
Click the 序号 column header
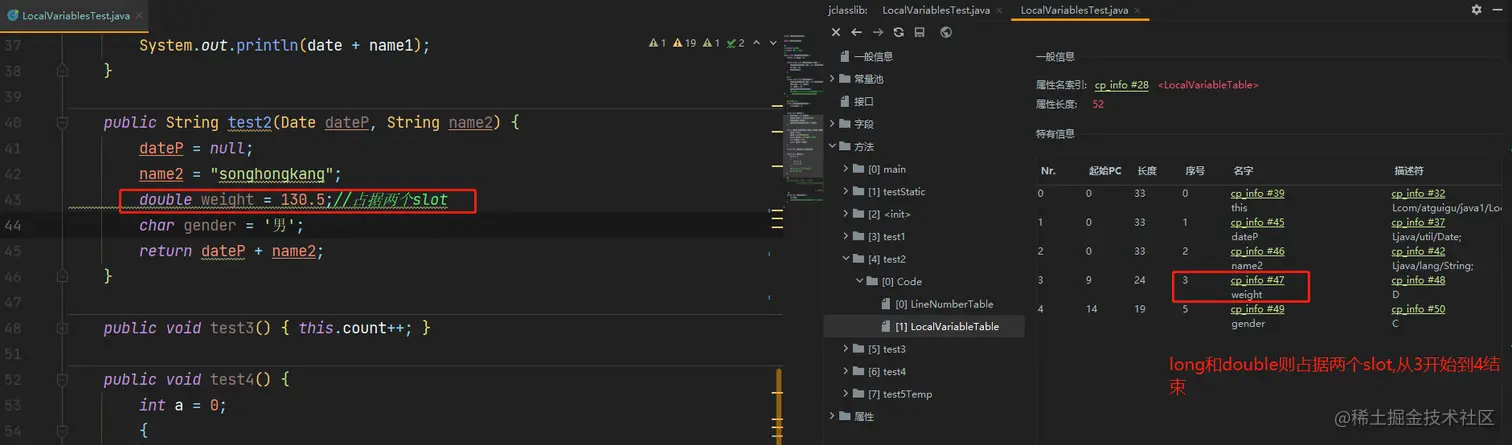point(1194,171)
